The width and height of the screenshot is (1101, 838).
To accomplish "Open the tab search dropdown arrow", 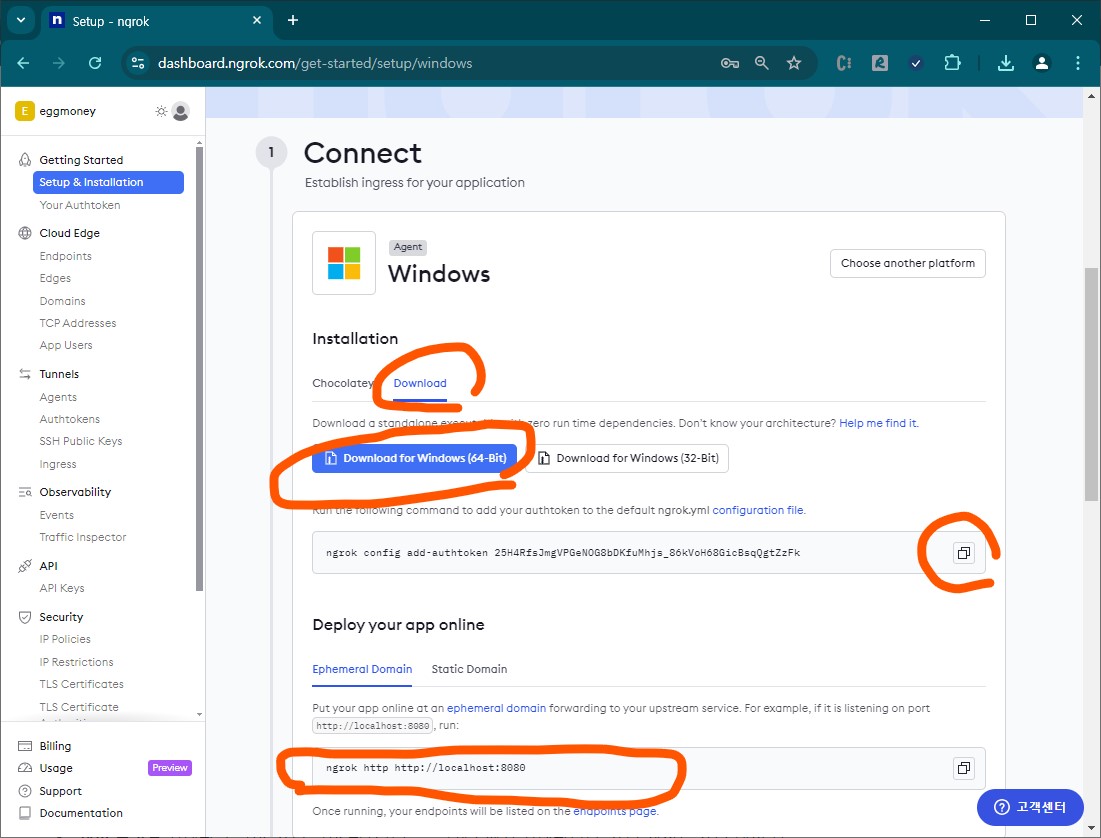I will click(x=21, y=20).
